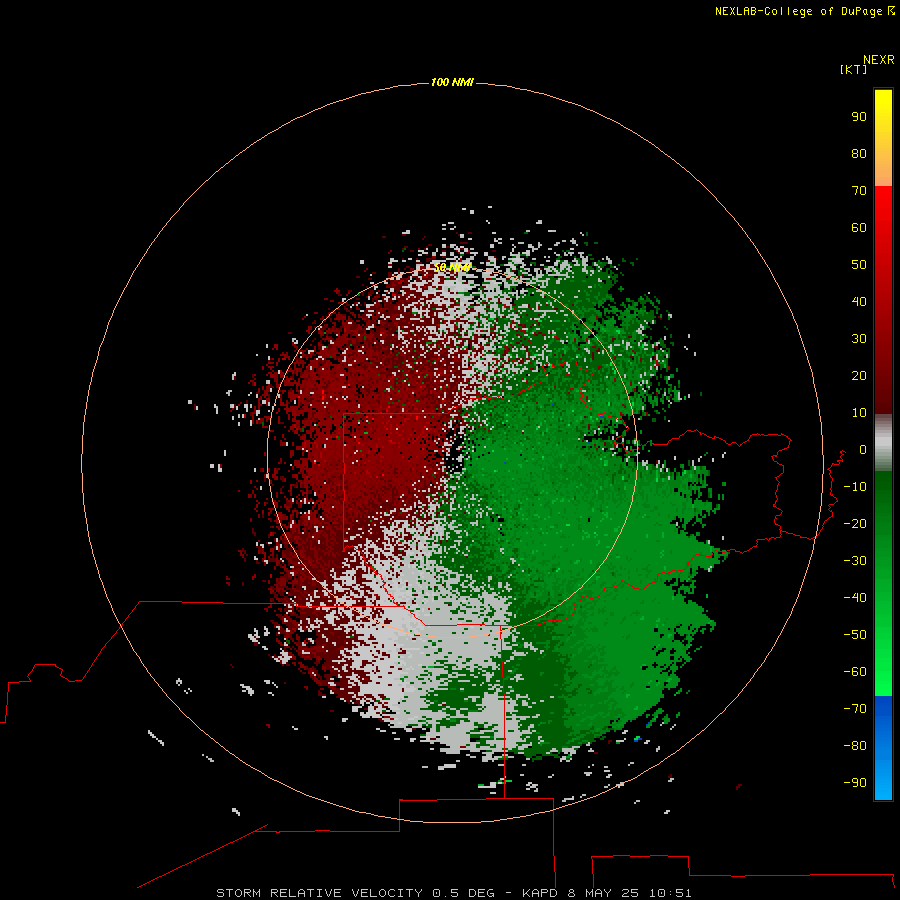This screenshot has height=900, width=900.
Task: Click the -40 value on velocity scale
Action: click(x=855, y=598)
